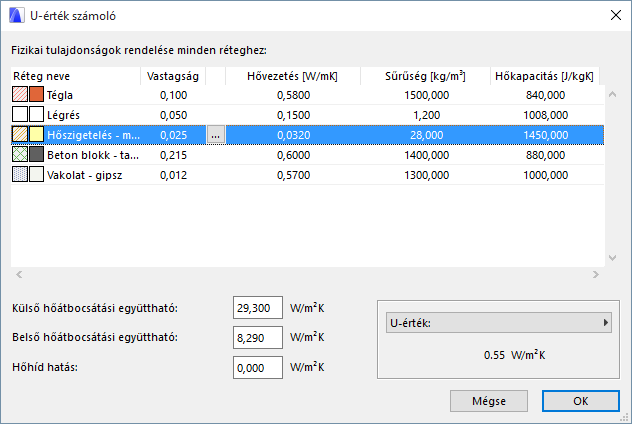
Task: Click Beton blokk thickness value 0,215
Action: 173,155
